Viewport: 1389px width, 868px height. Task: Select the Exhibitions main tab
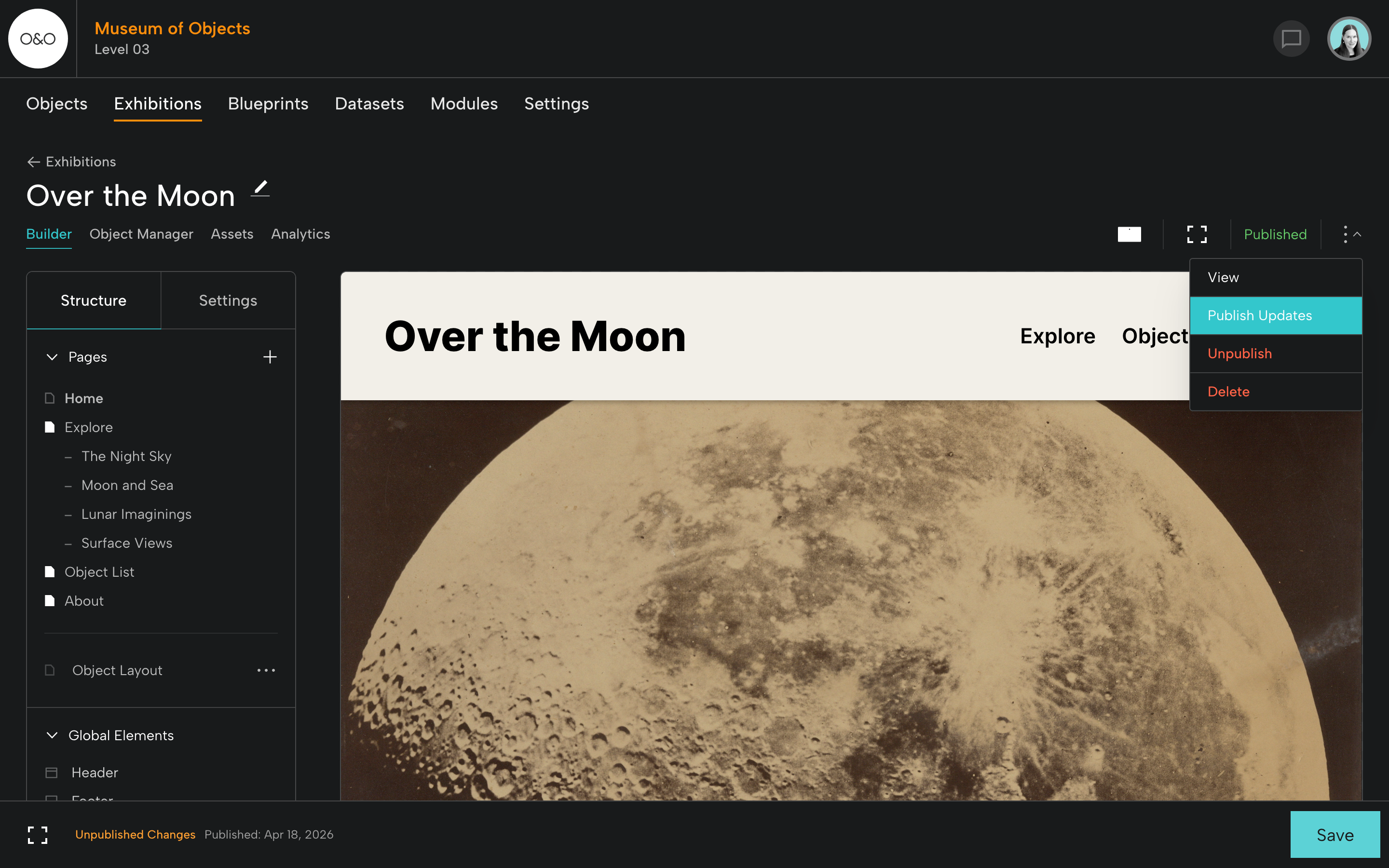coord(158,104)
